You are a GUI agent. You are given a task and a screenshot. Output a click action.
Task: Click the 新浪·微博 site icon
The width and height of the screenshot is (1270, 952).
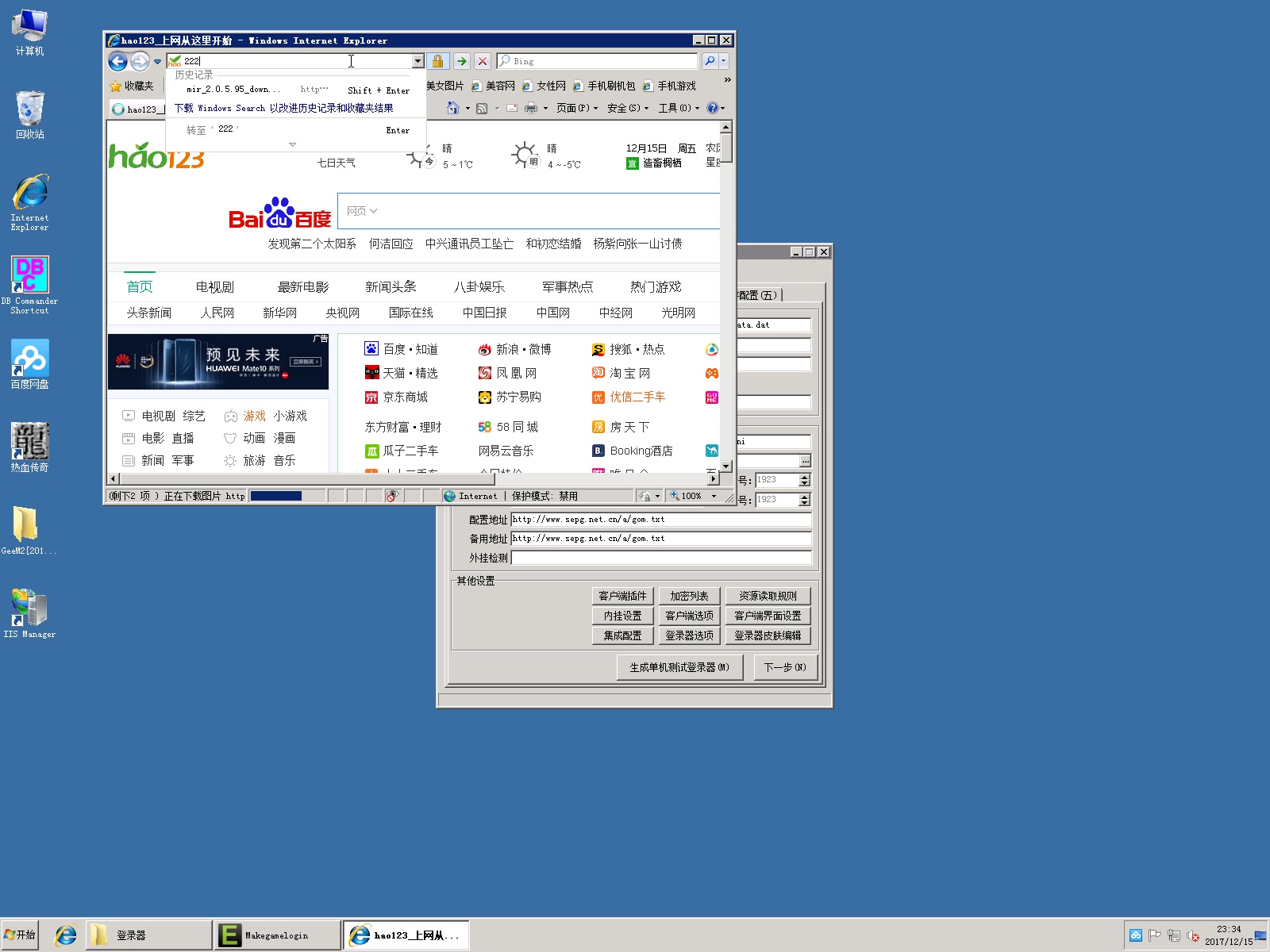[x=485, y=349]
